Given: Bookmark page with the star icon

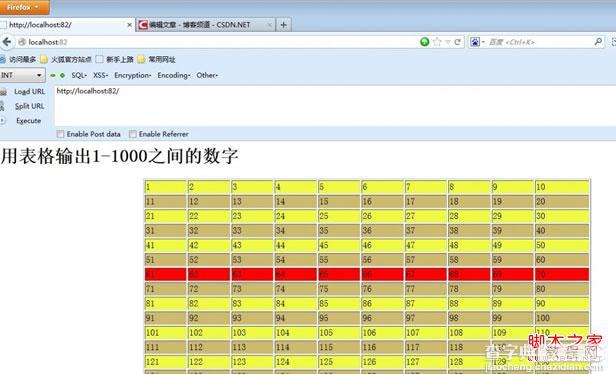Looking at the screenshot, I should click(x=437, y=42).
